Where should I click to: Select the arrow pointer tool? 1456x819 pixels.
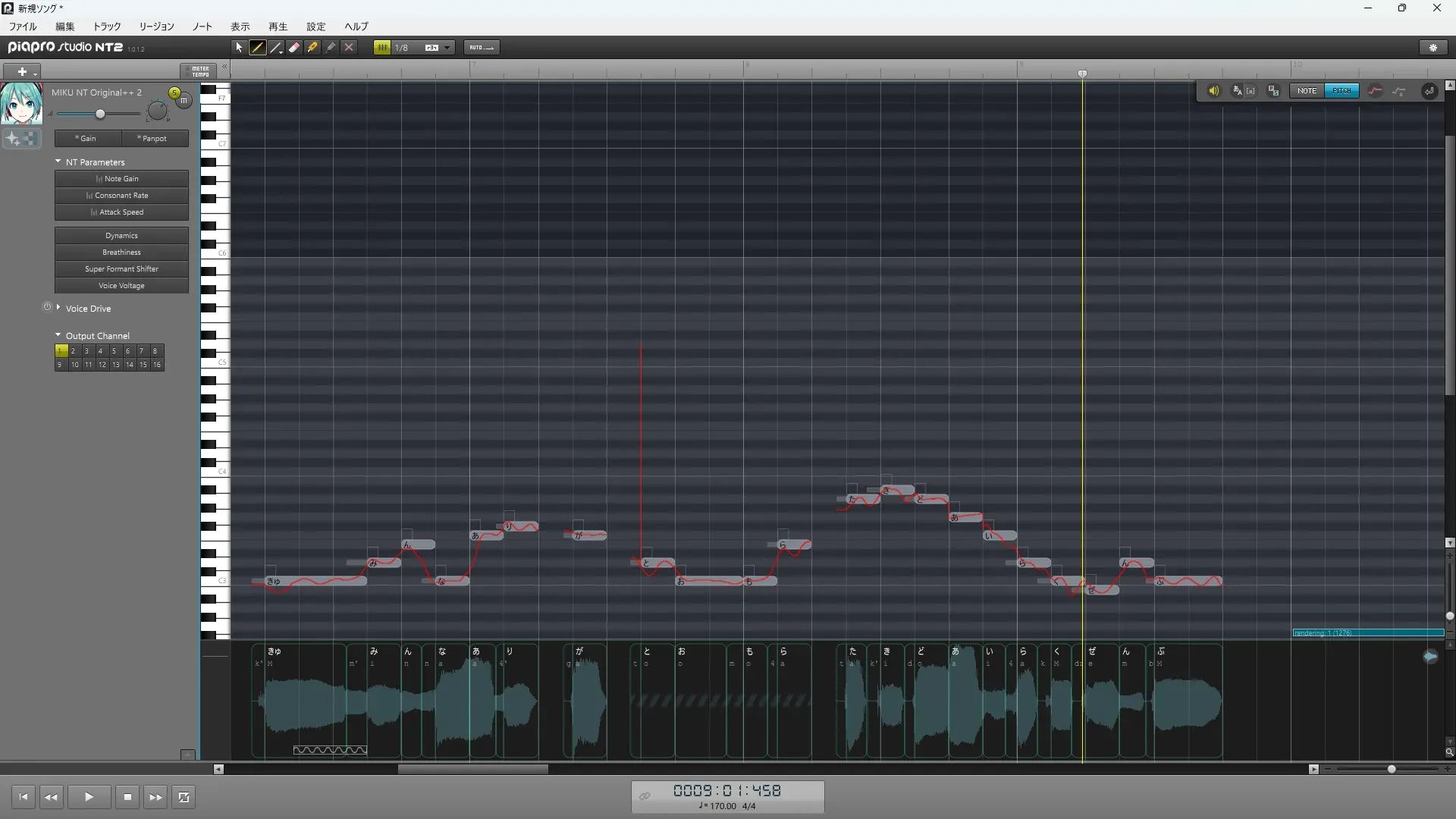(x=239, y=47)
